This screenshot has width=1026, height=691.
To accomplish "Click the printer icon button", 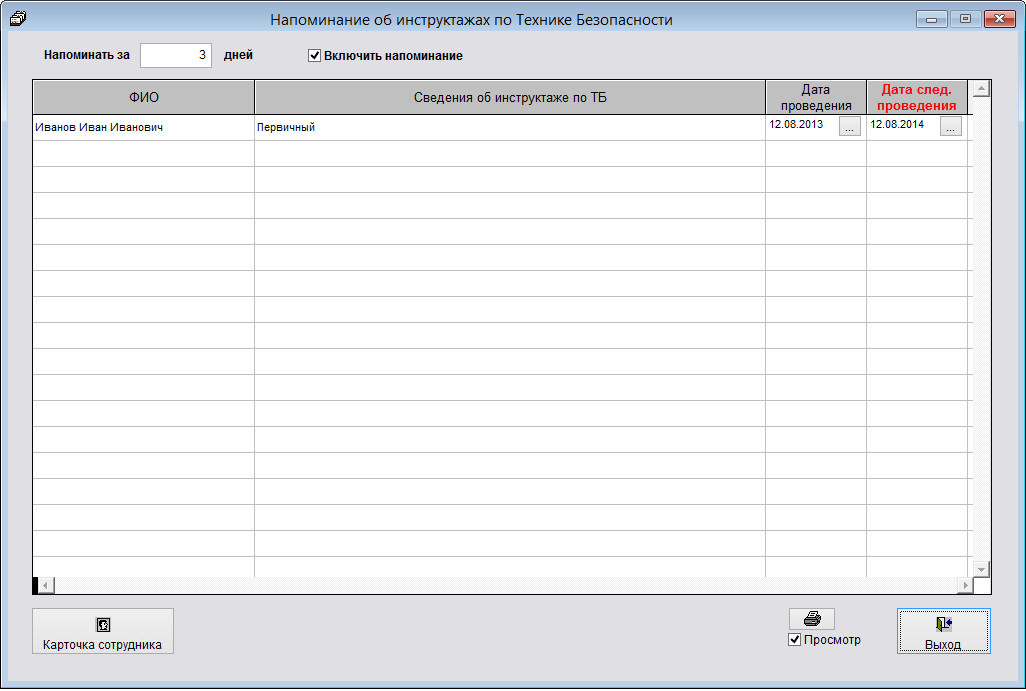I will [811, 618].
